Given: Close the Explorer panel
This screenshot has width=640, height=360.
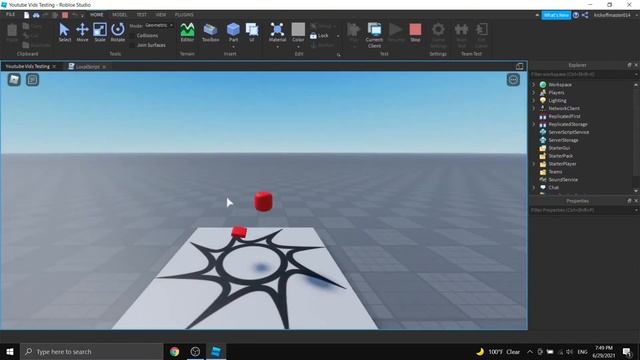Looking at the screenshot, I should [x=636, y=65].
